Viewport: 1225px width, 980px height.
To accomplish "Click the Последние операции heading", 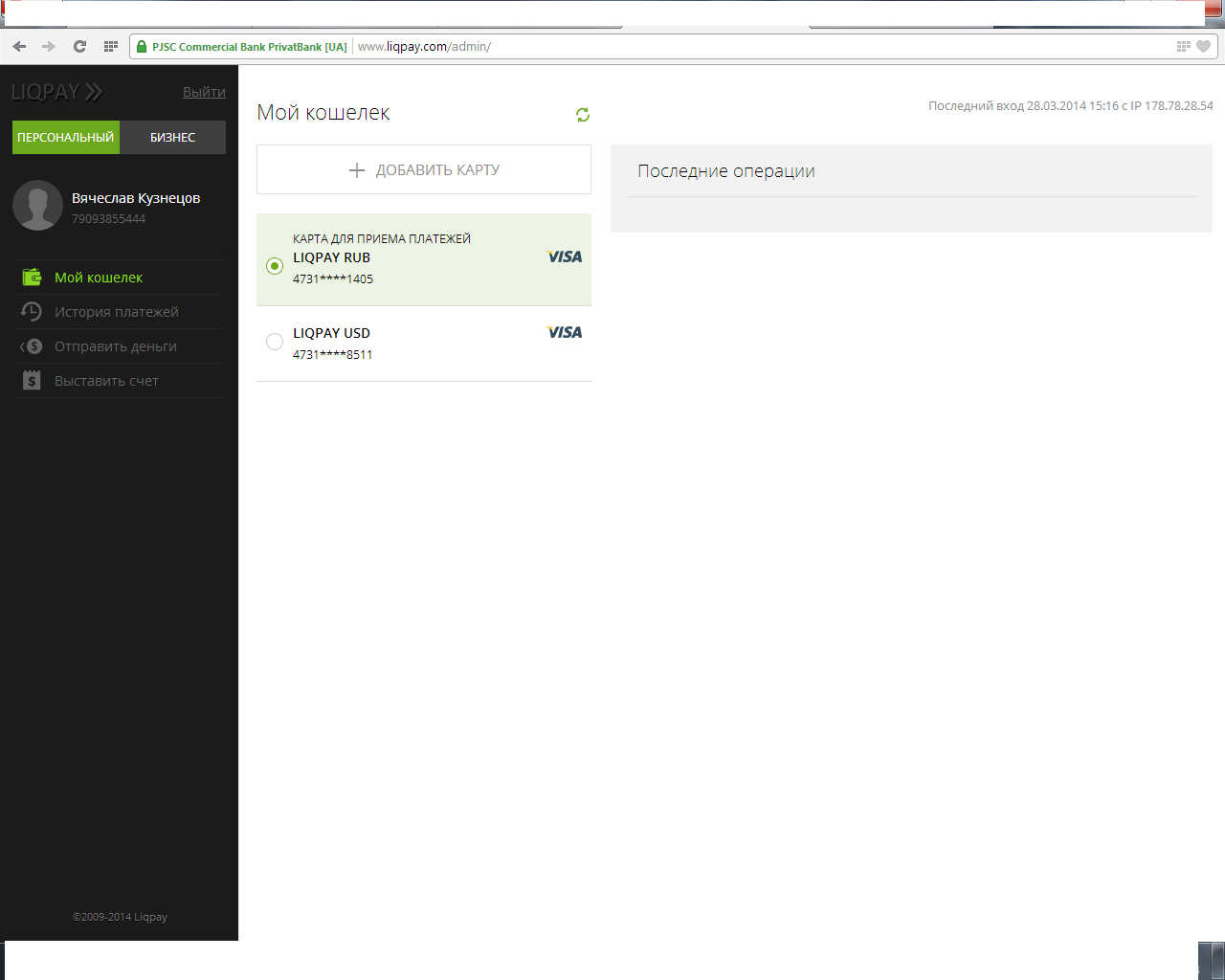I will (x=726, y=171).
